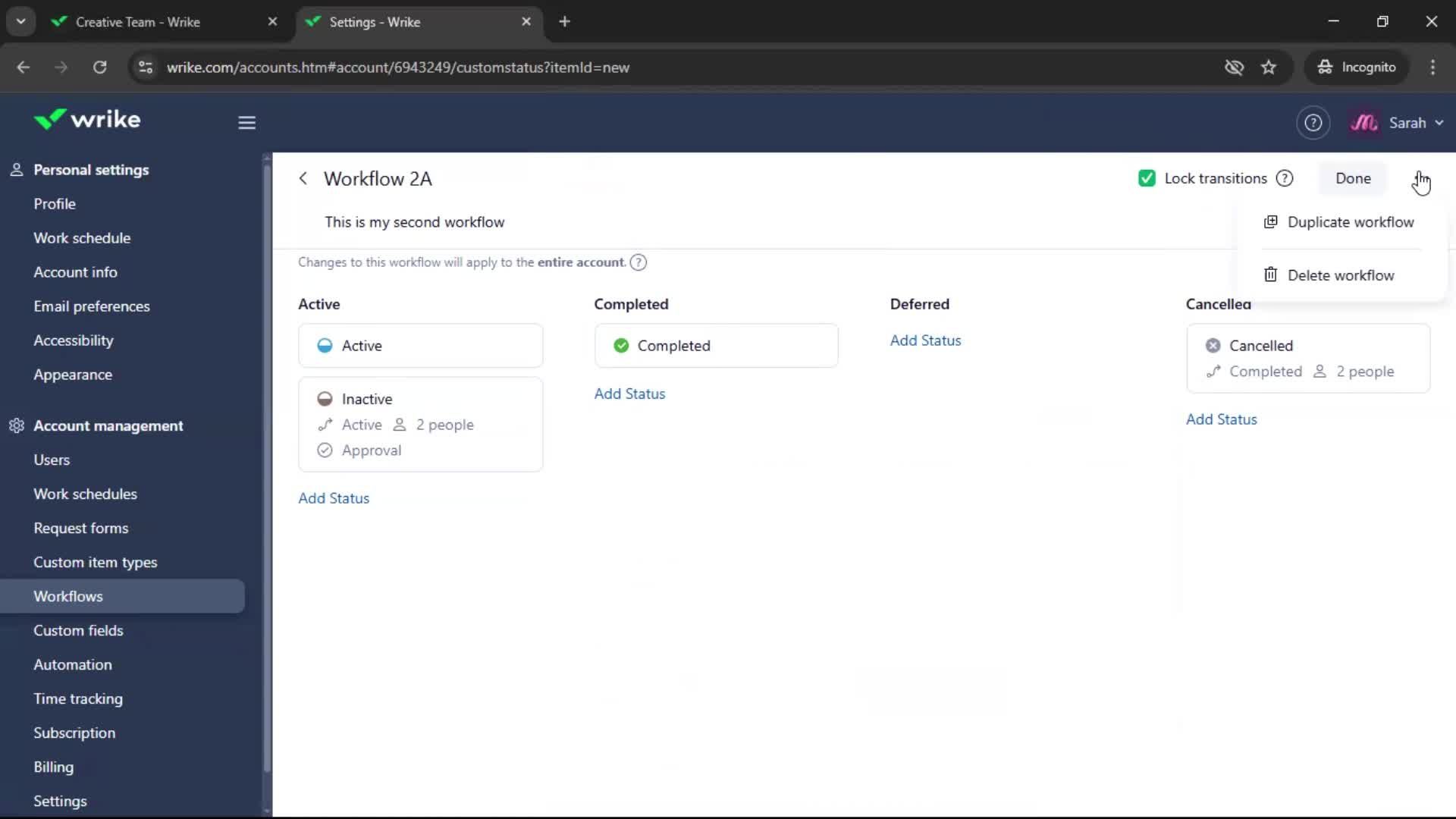Open the Active status card
The image size is (1456, 819).
(420, 346)
